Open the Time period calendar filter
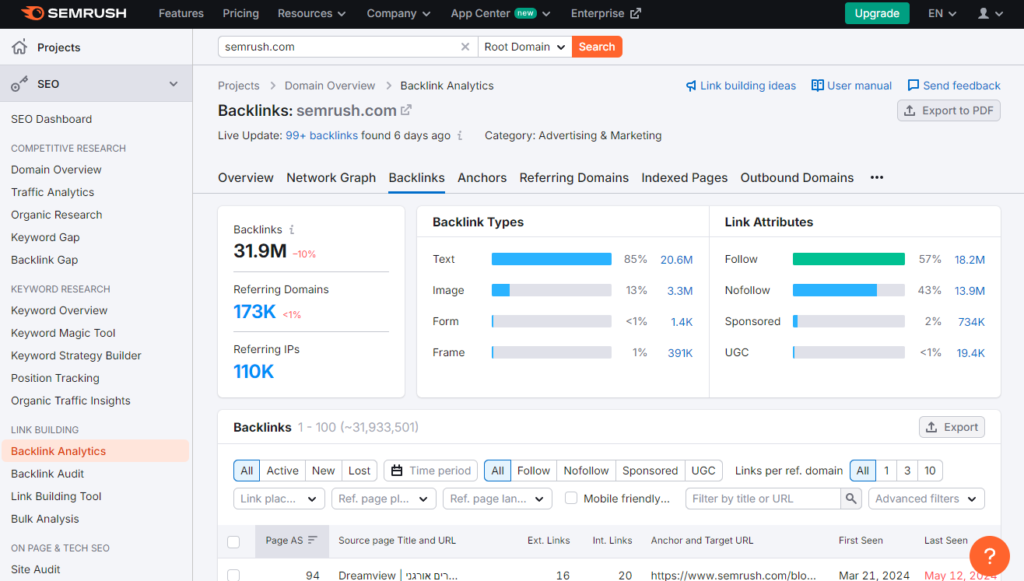Image resolution: width=1024 pixels, height=581 pixels. pyautogui.click(x=430, y=471)
